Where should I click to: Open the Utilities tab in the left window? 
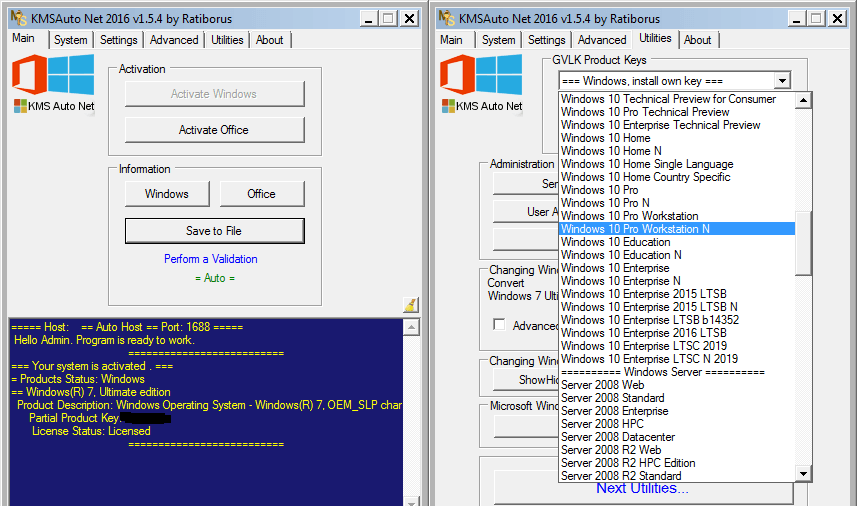[227, 40]
